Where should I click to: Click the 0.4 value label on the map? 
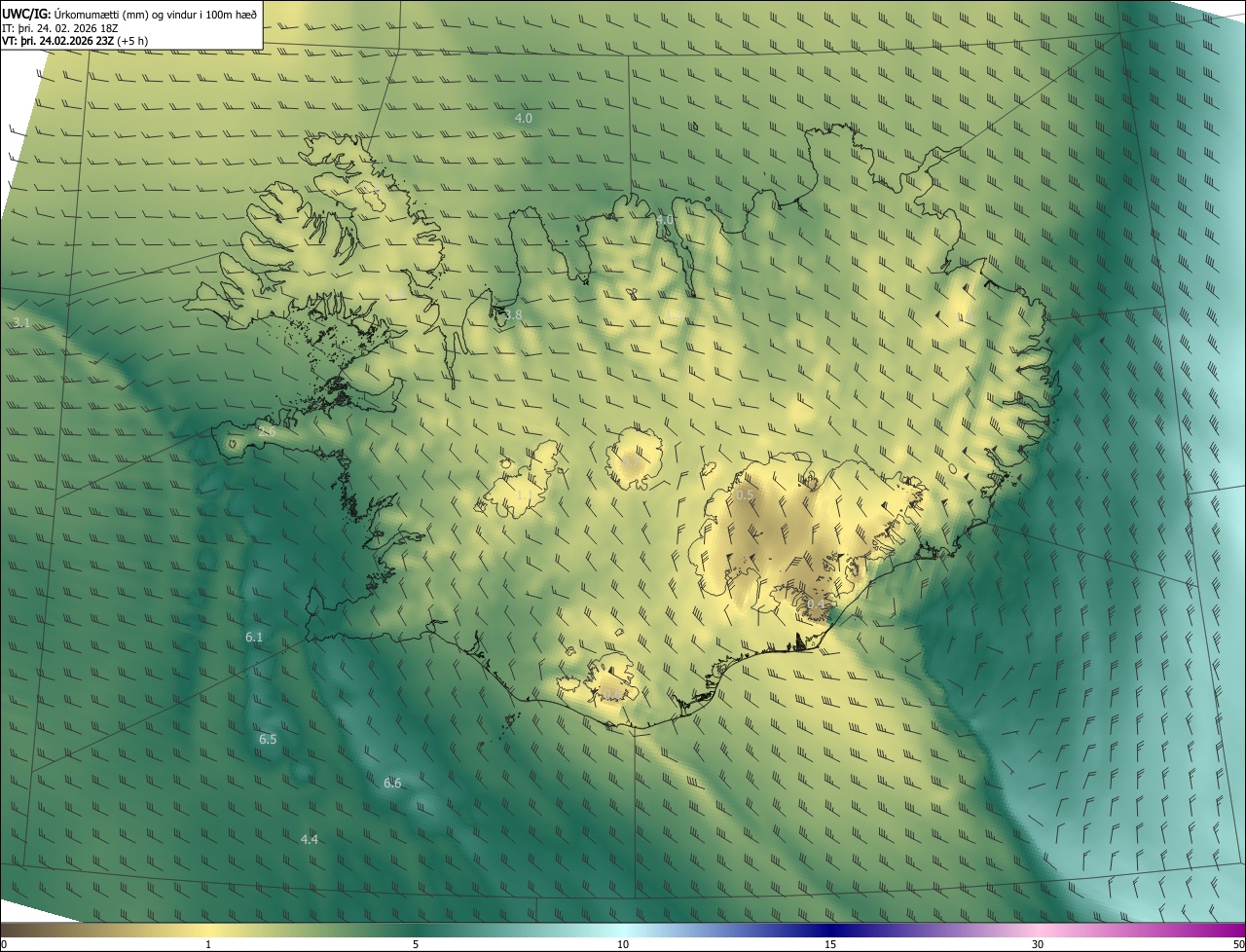[x=816, y=604]
